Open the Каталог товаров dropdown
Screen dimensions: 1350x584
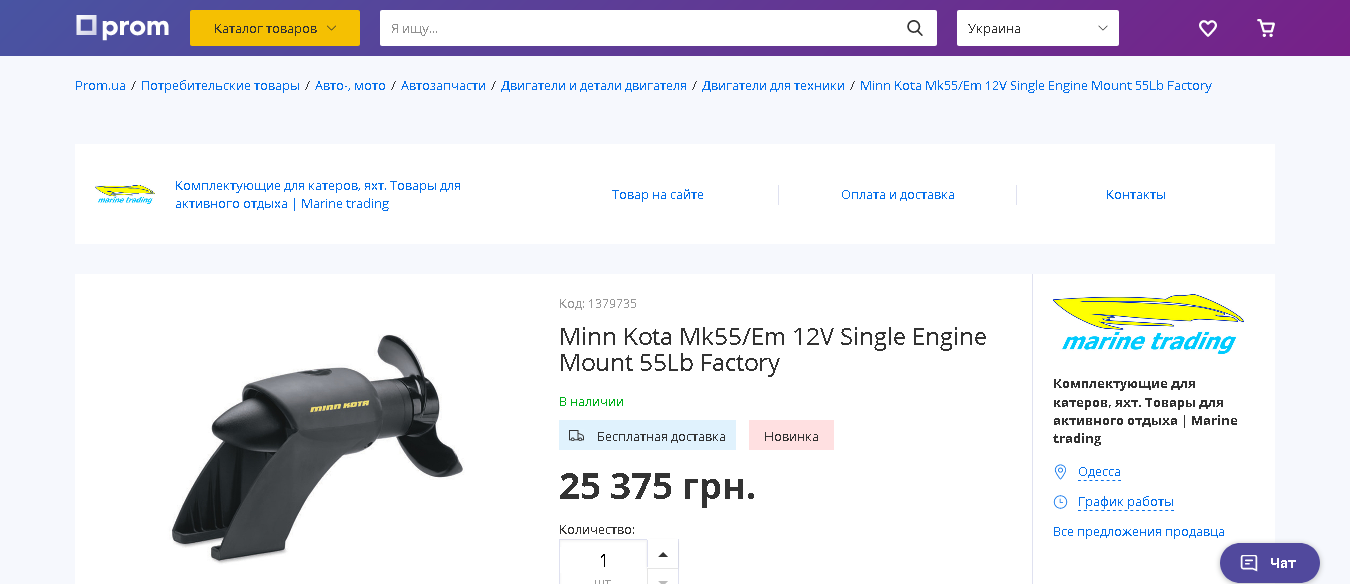pyautogui.click(x=275, y=28)
